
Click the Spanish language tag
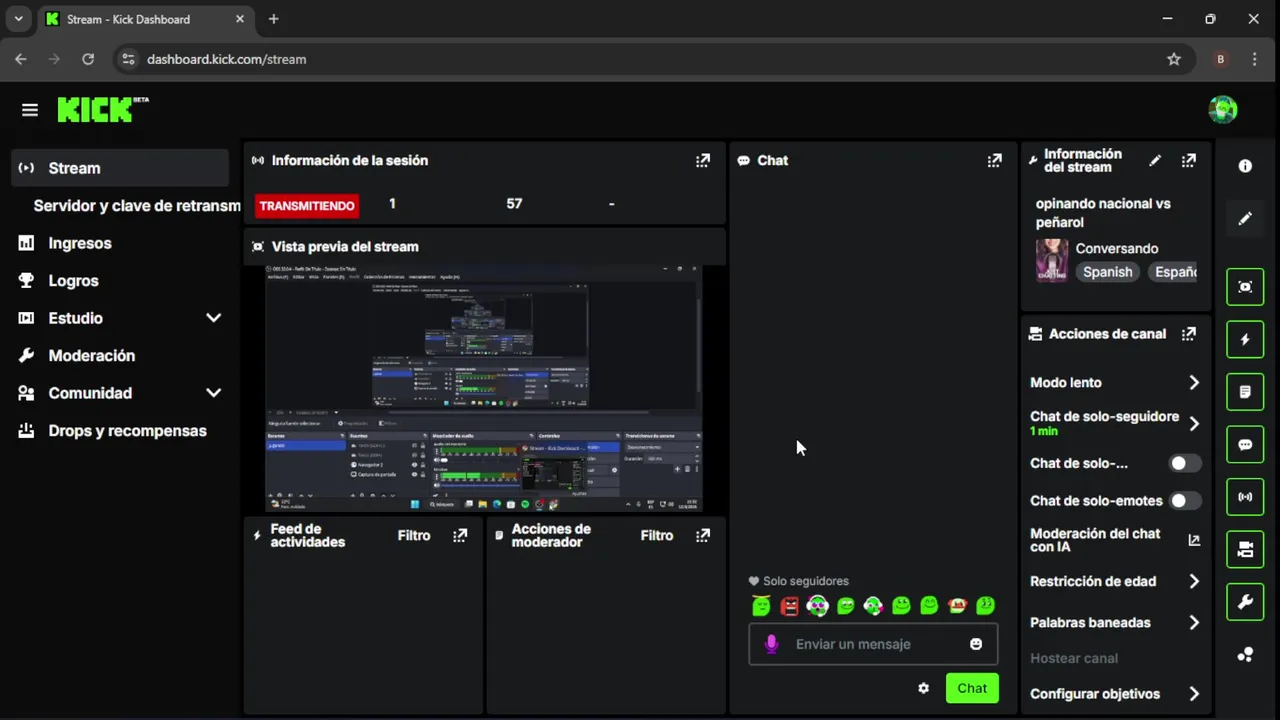click(1107, 272)
